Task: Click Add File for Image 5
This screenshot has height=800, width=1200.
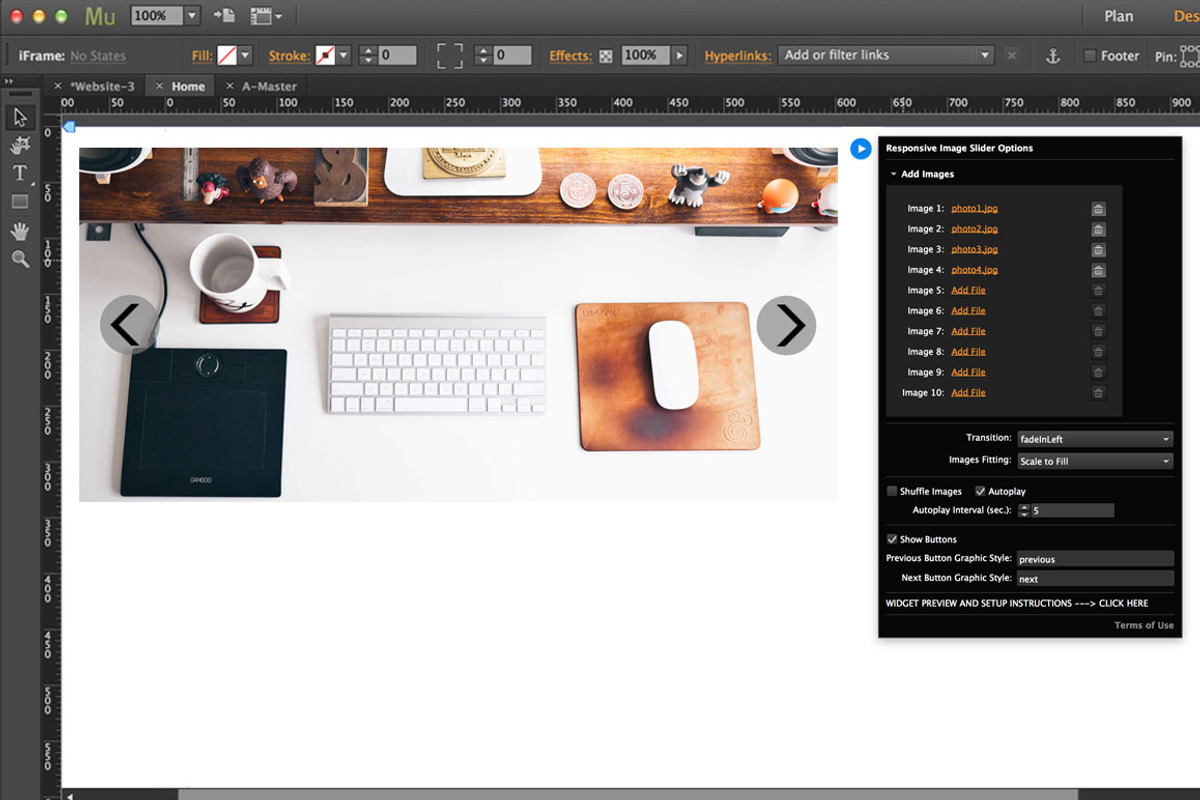Action: pyautogui.click(x=968, y=290)
